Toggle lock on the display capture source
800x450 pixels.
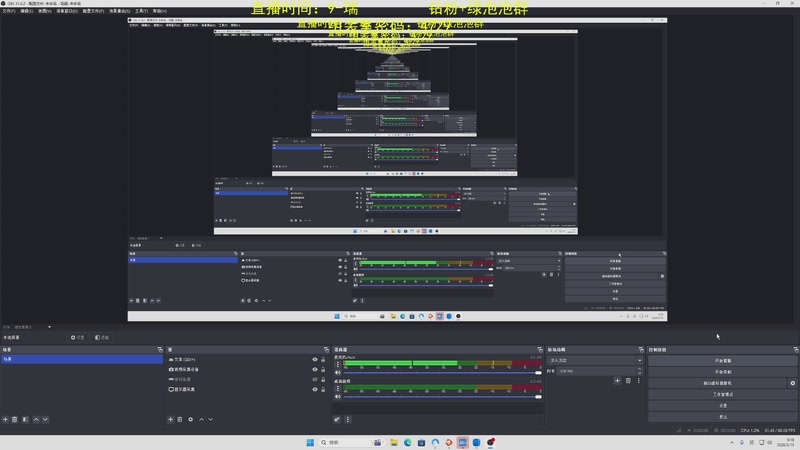click(x=323, y=389)
